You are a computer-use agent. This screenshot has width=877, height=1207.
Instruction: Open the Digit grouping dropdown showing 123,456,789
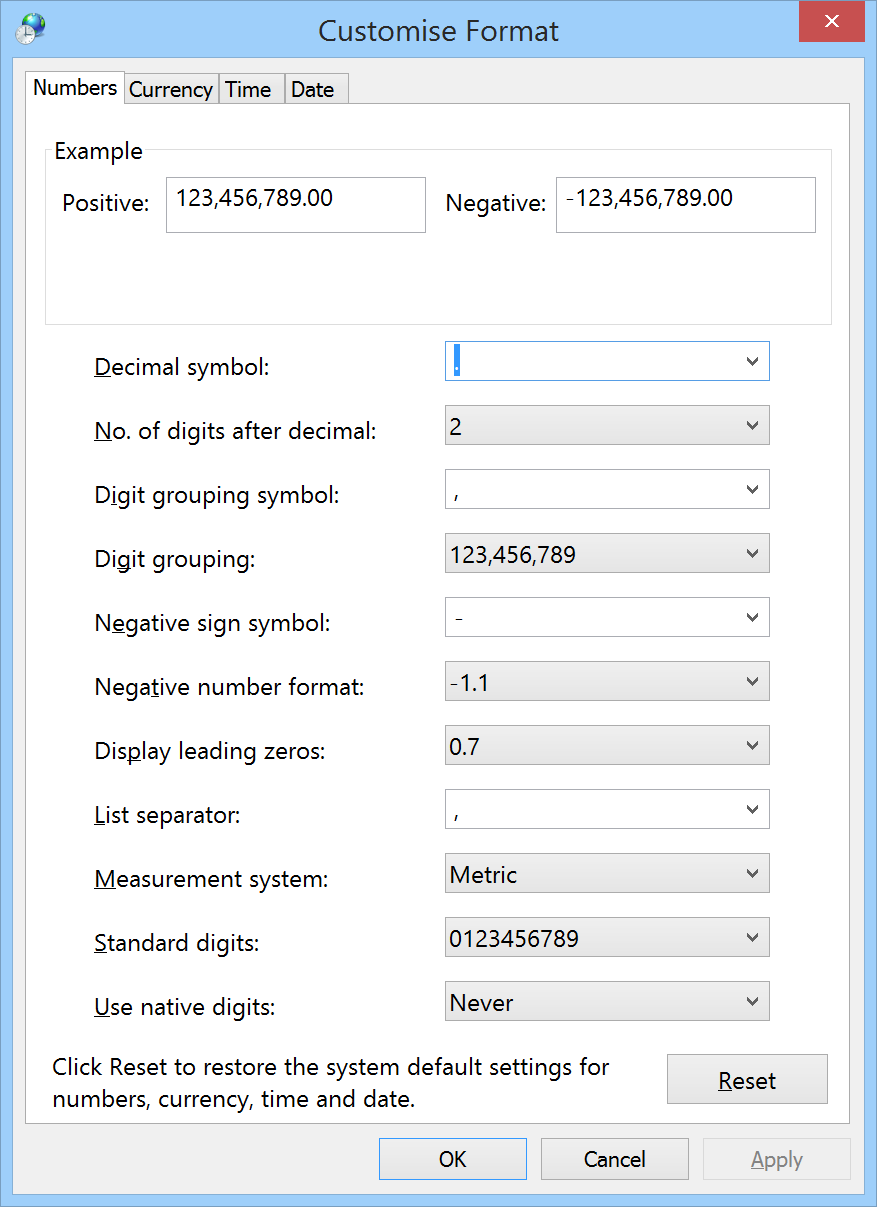pyautogui.click(x=607, y=554)
